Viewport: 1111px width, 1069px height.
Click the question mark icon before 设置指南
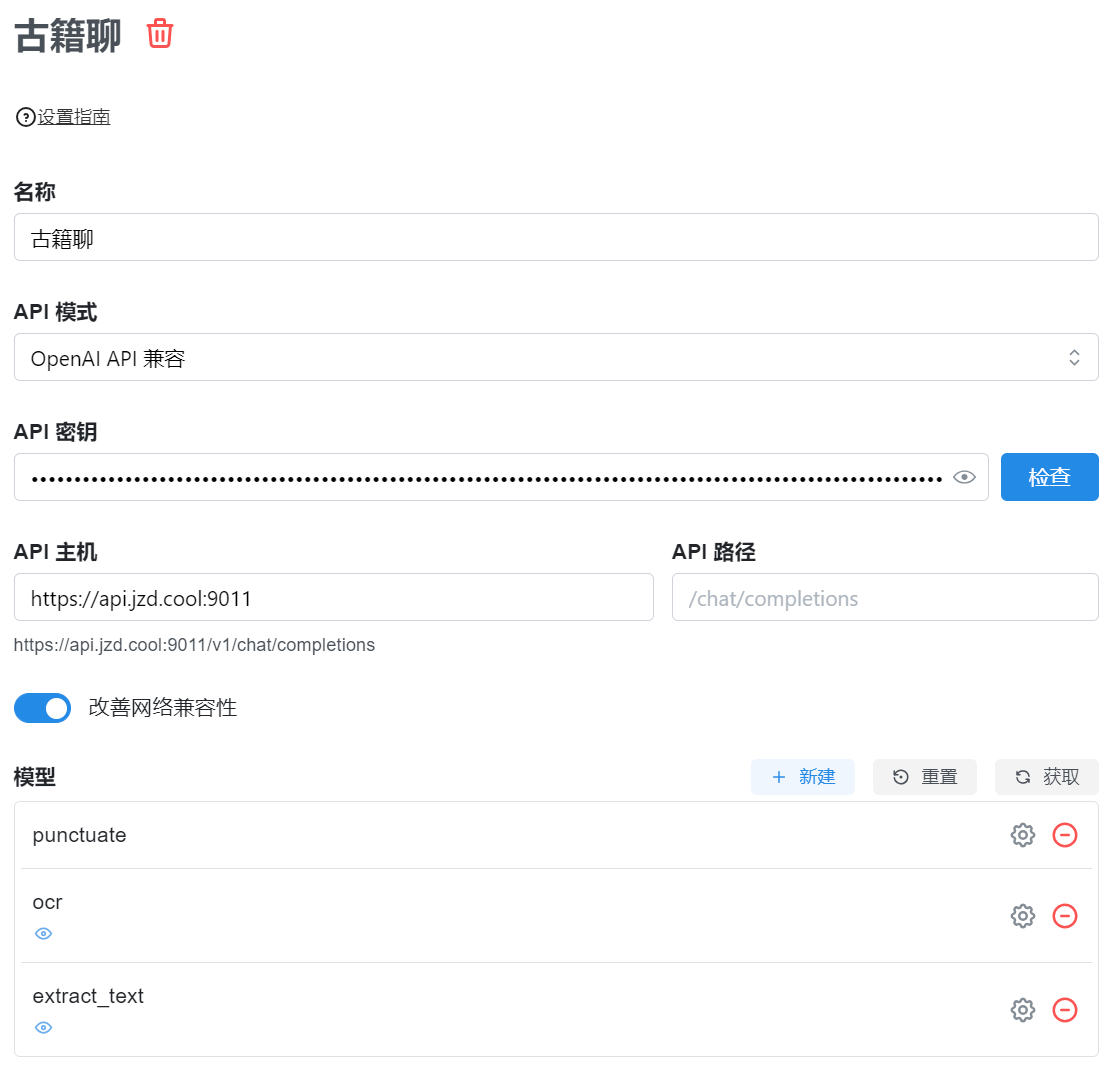click(26, 117)
